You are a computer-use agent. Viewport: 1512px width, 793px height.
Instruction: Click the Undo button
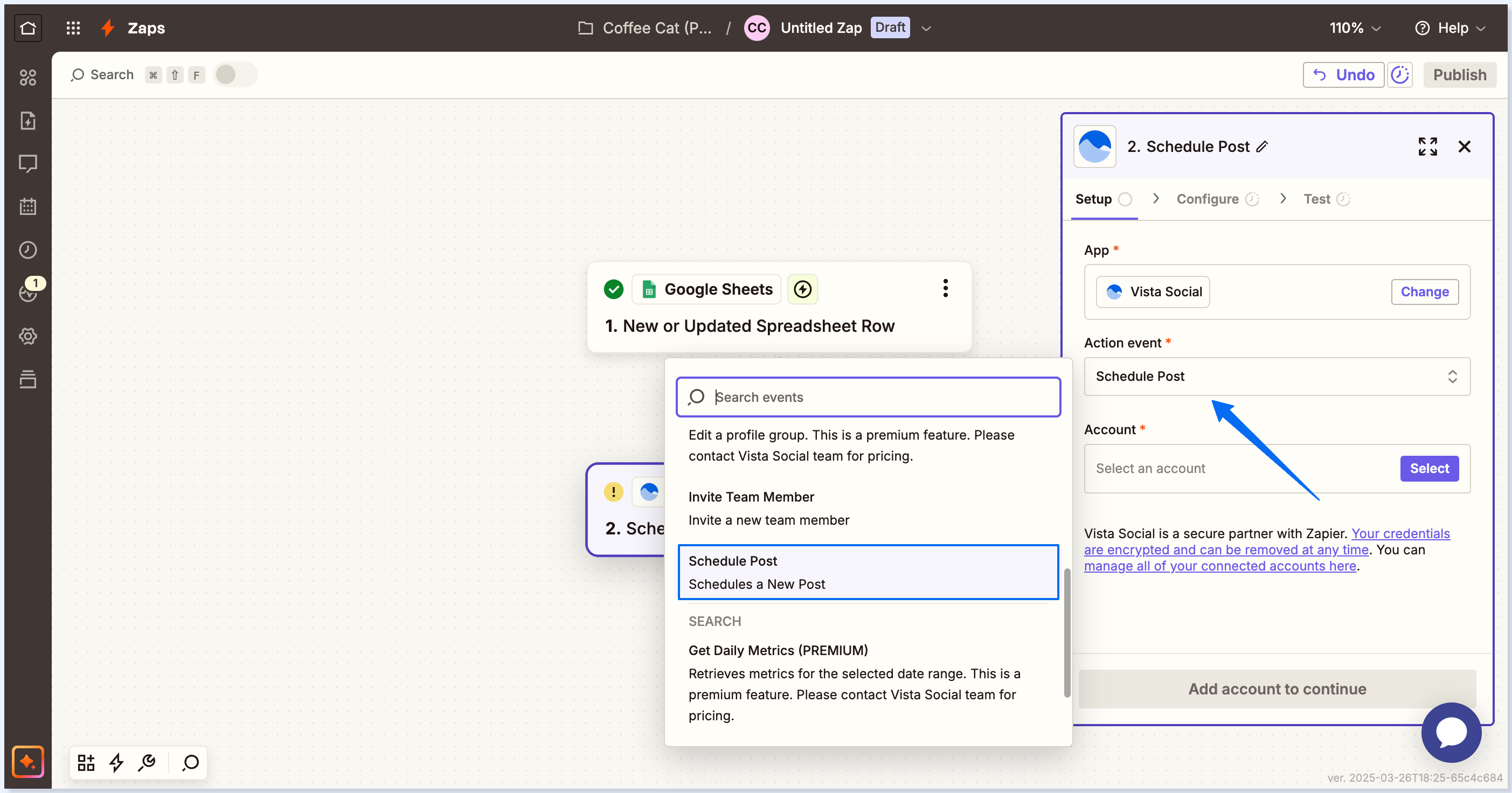click(1343, 74)
